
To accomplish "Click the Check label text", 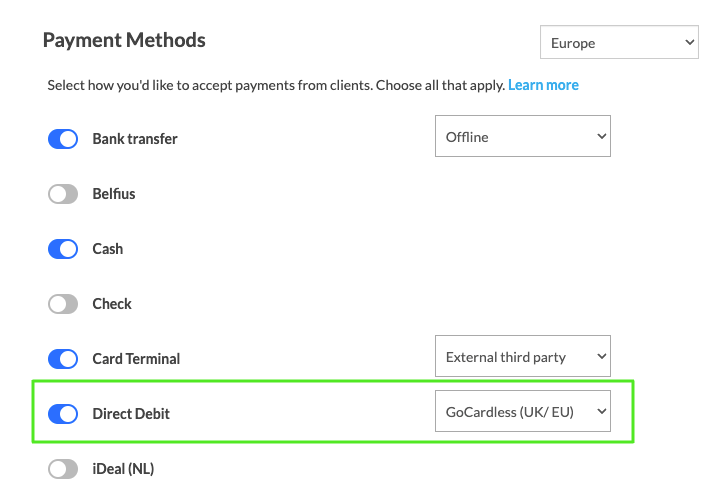I will [x=112, y=304].
